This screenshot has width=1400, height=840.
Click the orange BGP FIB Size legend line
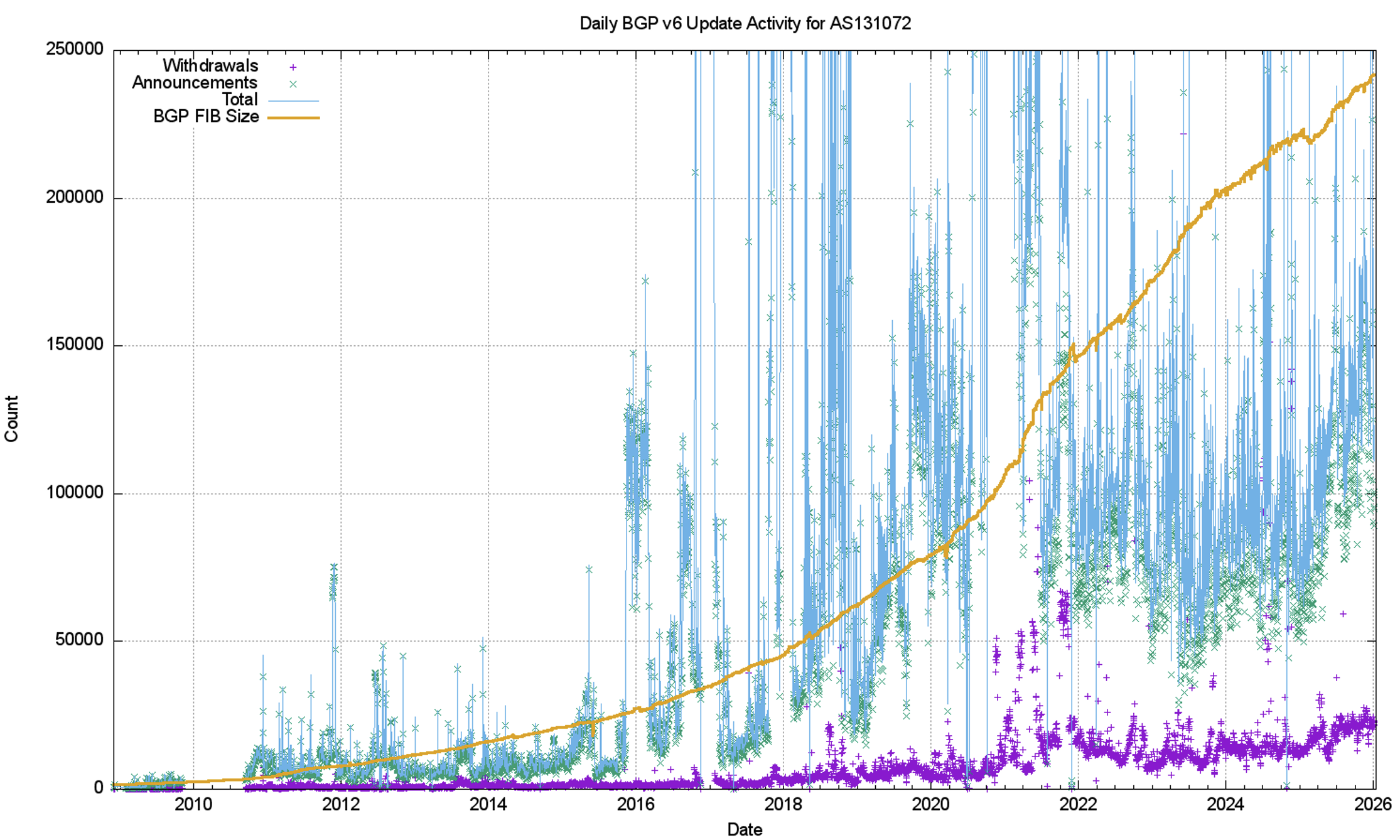pos(293,117)
